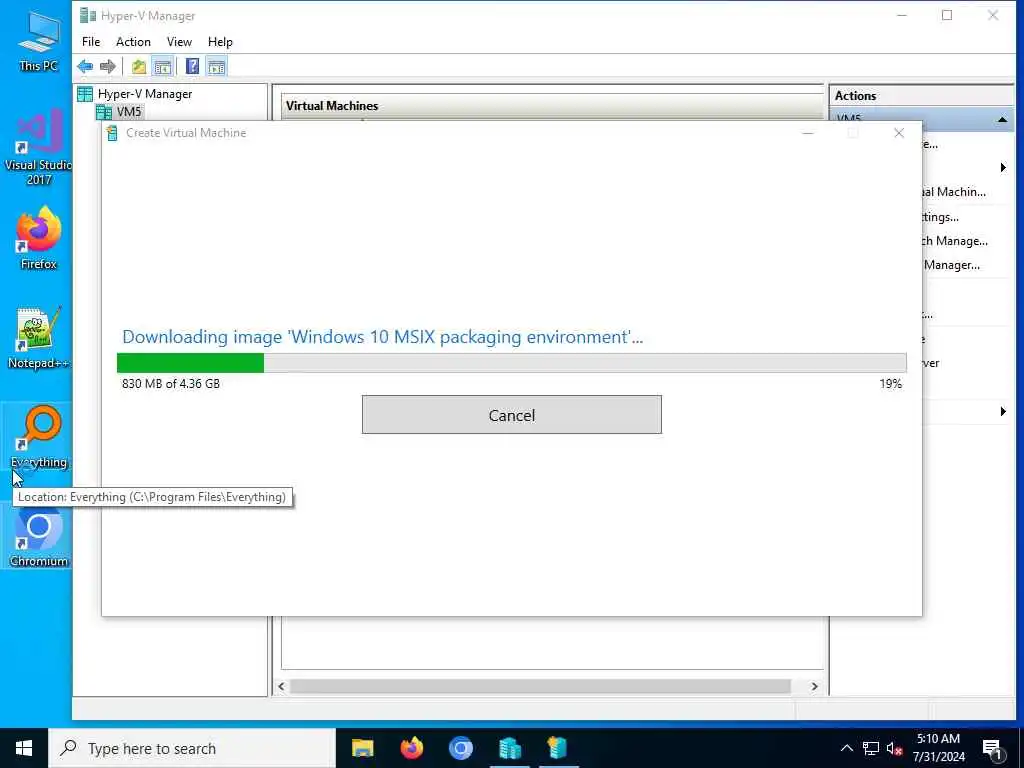
Task: Toggle the Show/Hide Console Tree toolbar icon
Action: tap(163, 66)
